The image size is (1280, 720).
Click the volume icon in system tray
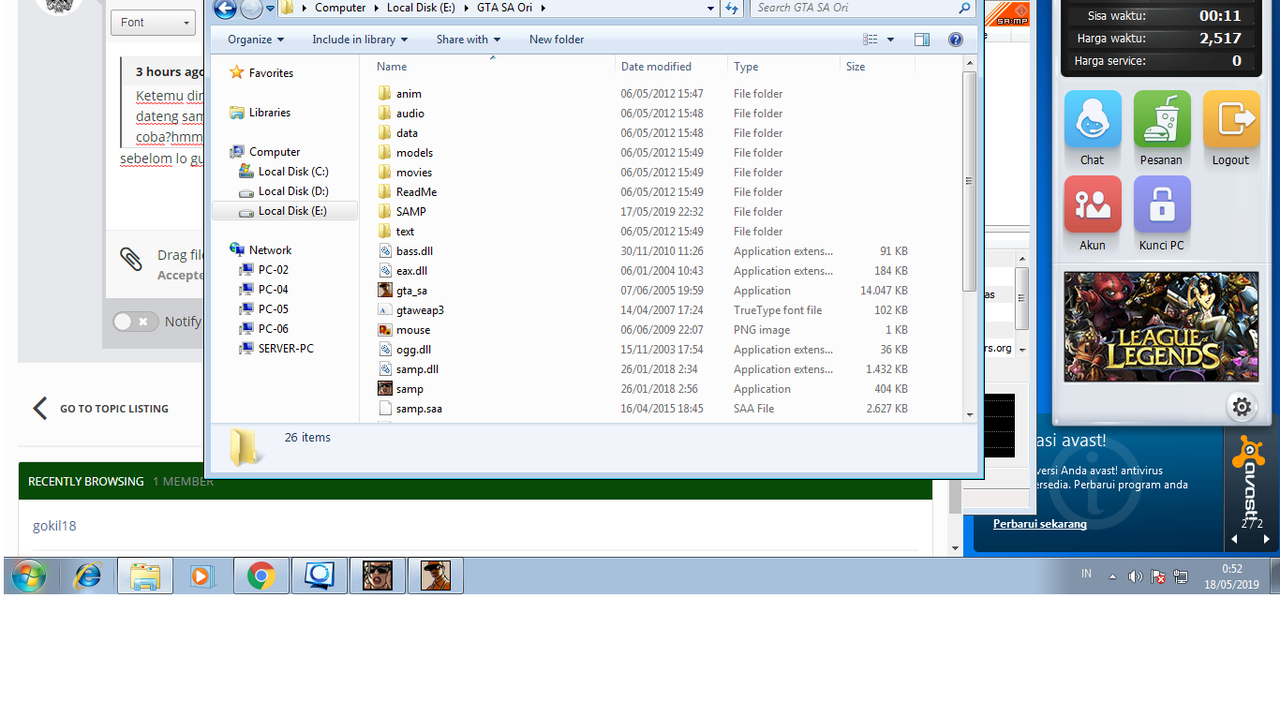pyautogui.click(x=1135, y=577)
